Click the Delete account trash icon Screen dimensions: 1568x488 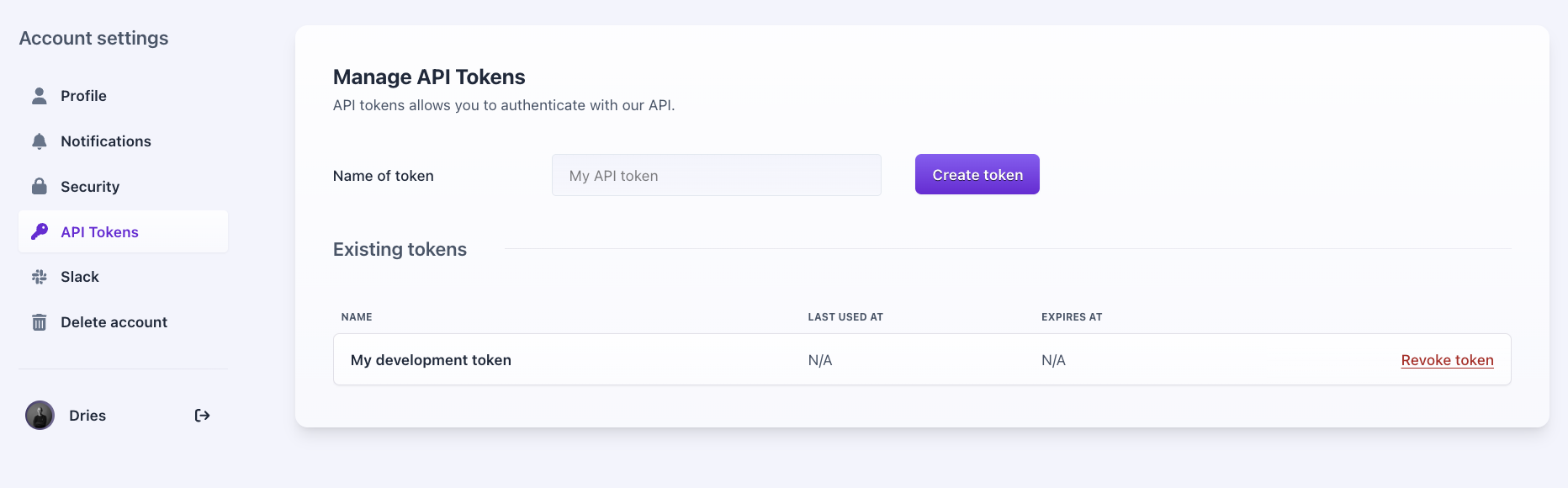tap(40, 322)
